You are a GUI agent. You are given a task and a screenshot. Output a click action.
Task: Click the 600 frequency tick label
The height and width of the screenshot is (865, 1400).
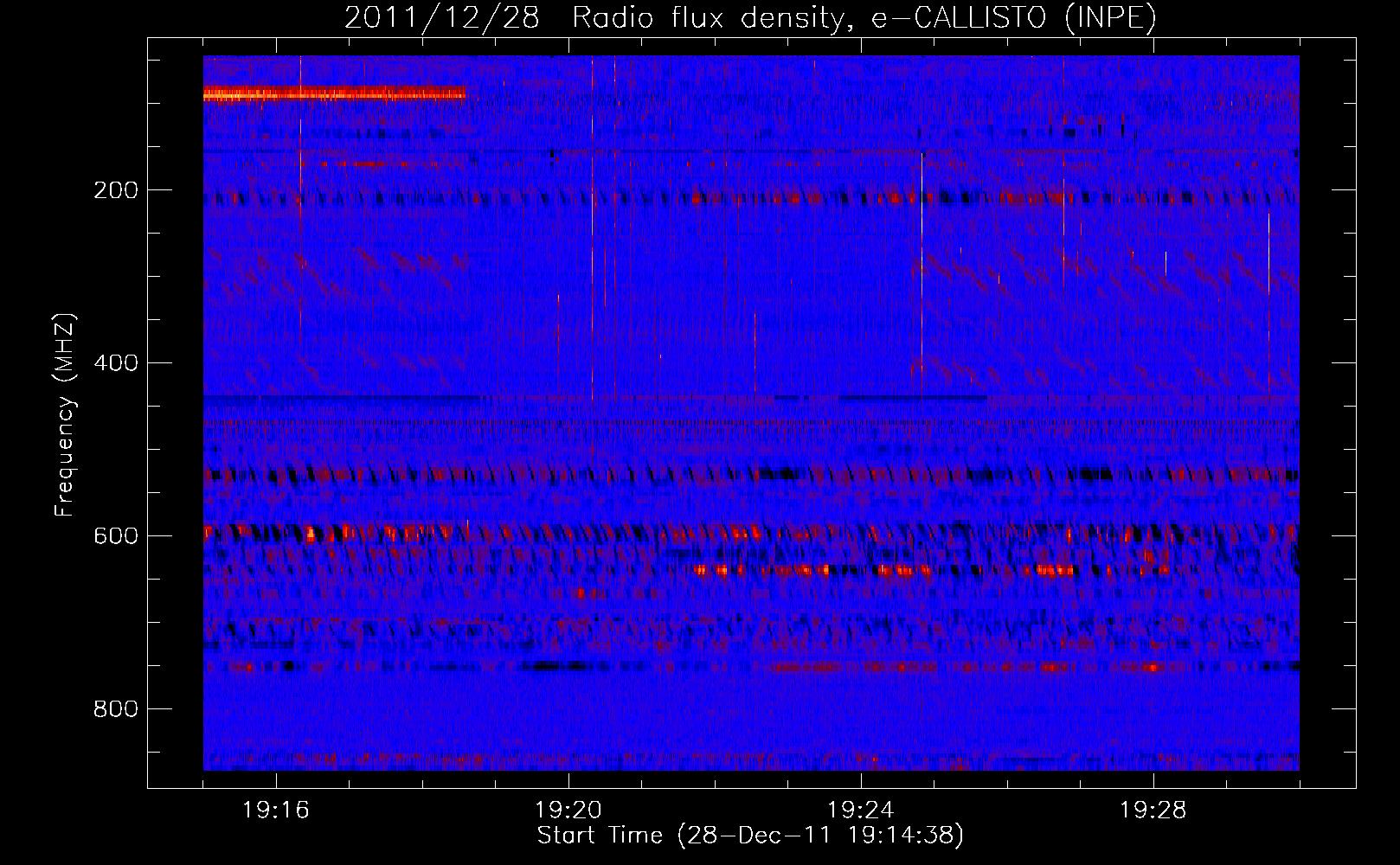click(x=116, y=535)
